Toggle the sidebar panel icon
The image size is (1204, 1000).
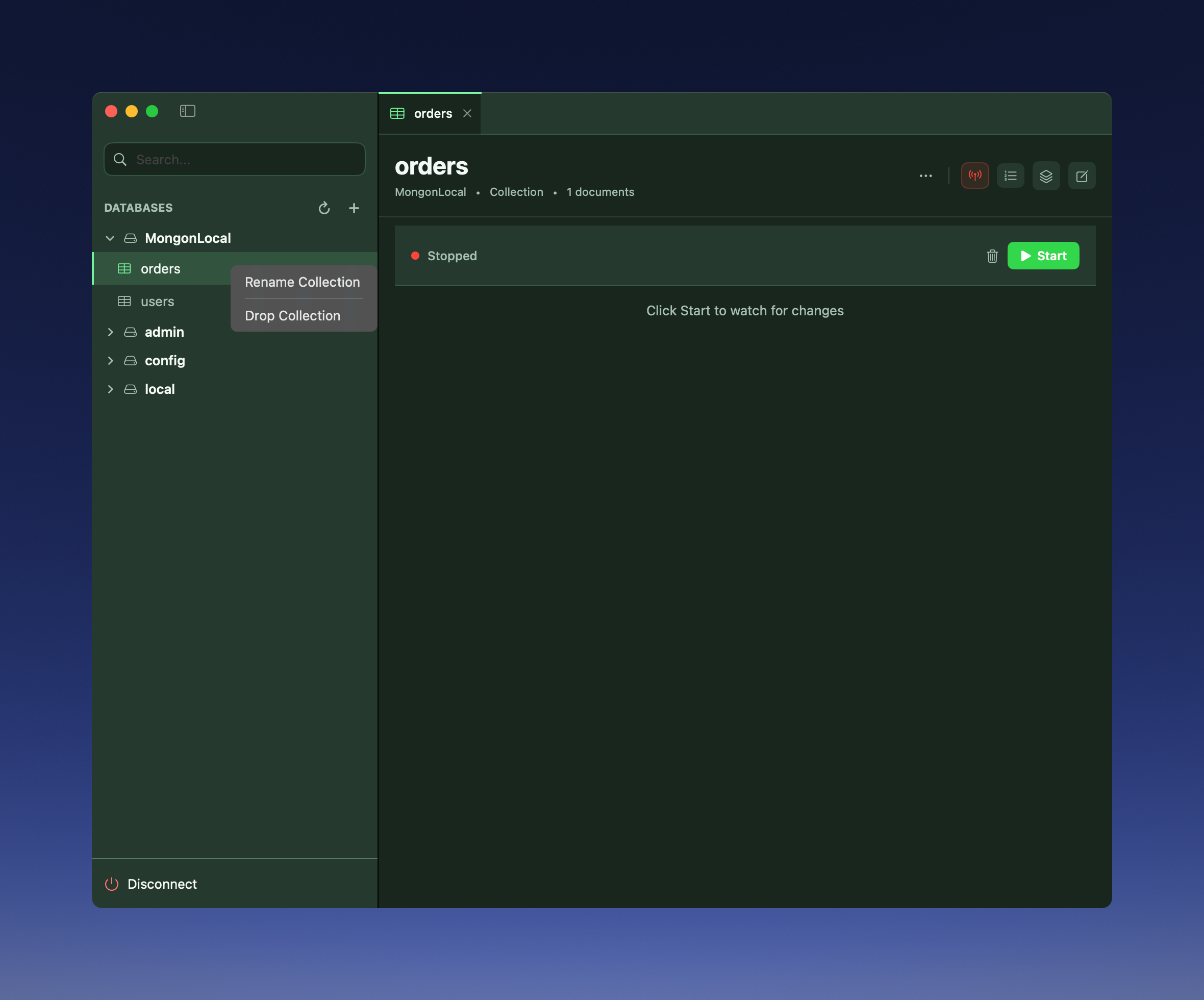187,111
